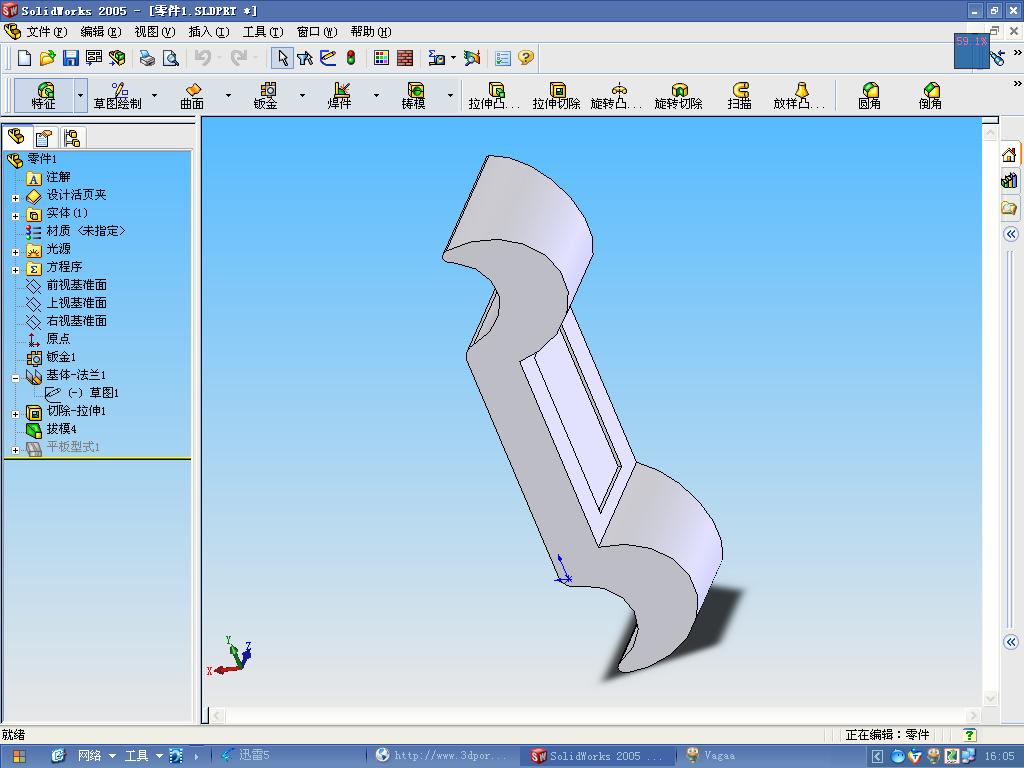Image resolution: width=1024 pixels, height=768 pixels.
Task: Open dropdown arrow next to 草图绘制
Action: (155, 95)
